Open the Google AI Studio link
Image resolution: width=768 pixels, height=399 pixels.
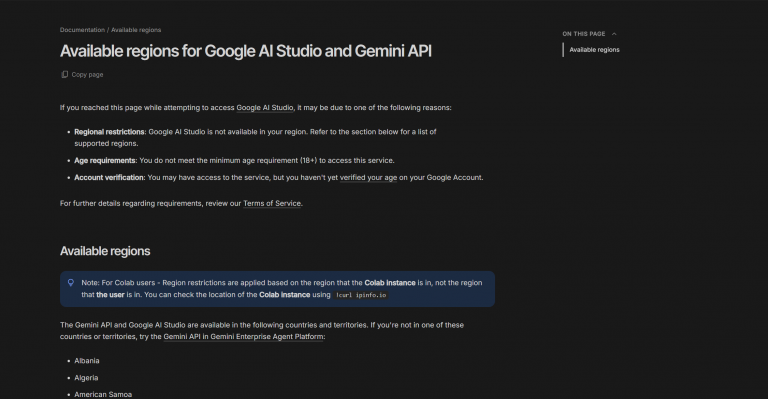click(x=265, y=108)
